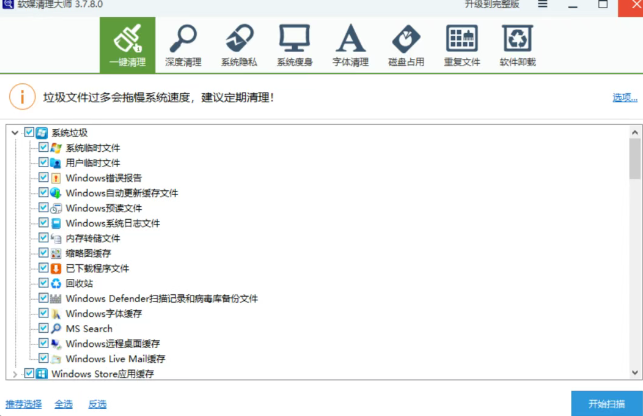Toggle Windows Live Mail缓存 checkbox

click(x=43, y=358)
